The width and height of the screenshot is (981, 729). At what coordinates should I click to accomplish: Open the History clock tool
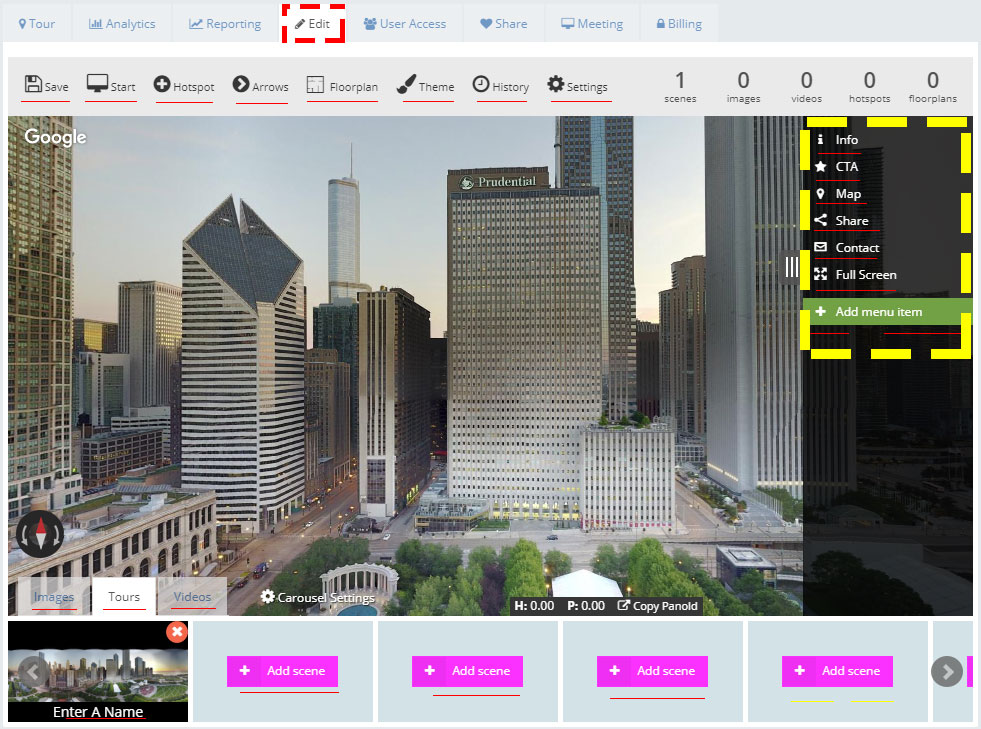(x=501, y=85)
